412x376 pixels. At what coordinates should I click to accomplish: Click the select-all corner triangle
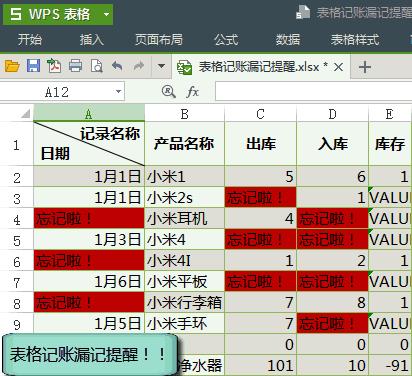pyautogui.click(x=25, y=114)
